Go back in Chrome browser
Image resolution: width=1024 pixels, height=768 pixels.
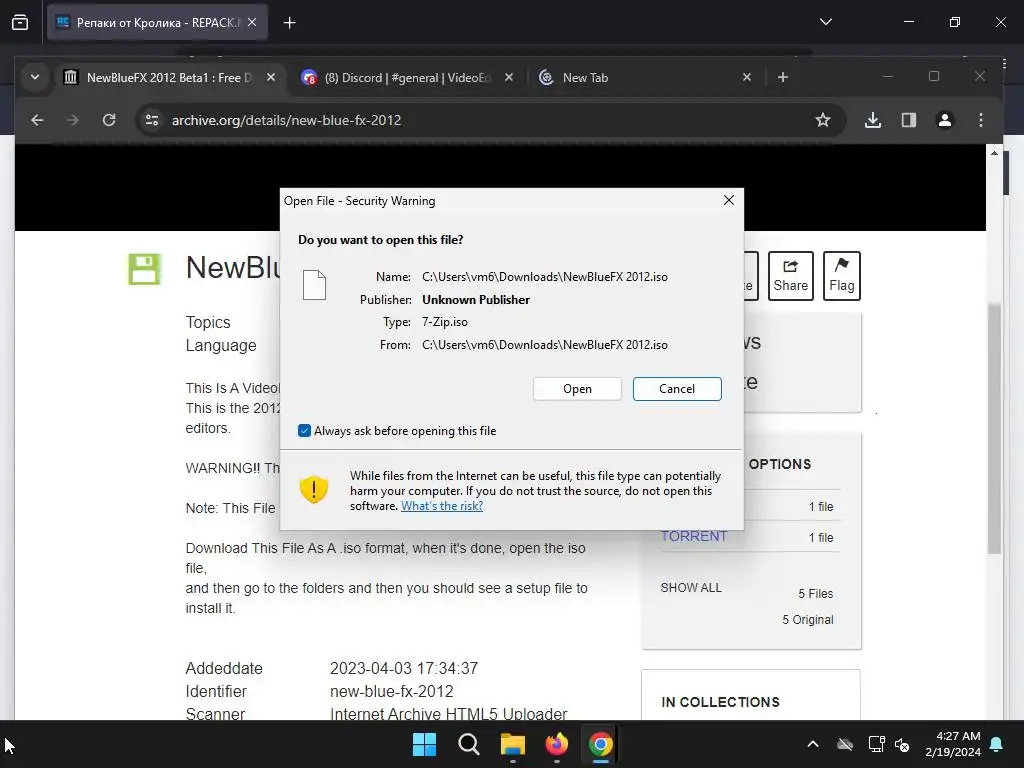[x=37, y=120]
